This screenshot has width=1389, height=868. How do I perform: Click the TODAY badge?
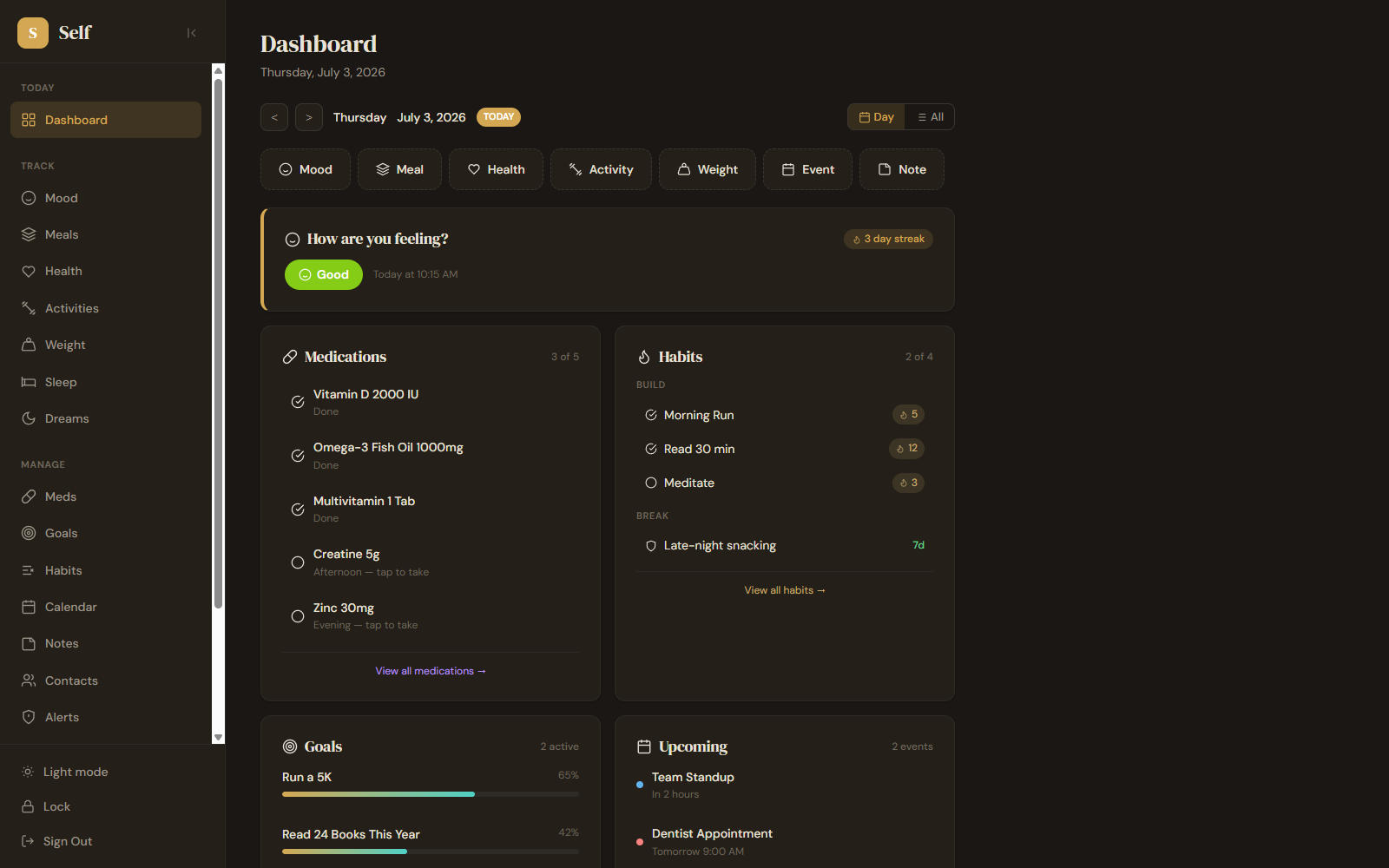point(498,117)
